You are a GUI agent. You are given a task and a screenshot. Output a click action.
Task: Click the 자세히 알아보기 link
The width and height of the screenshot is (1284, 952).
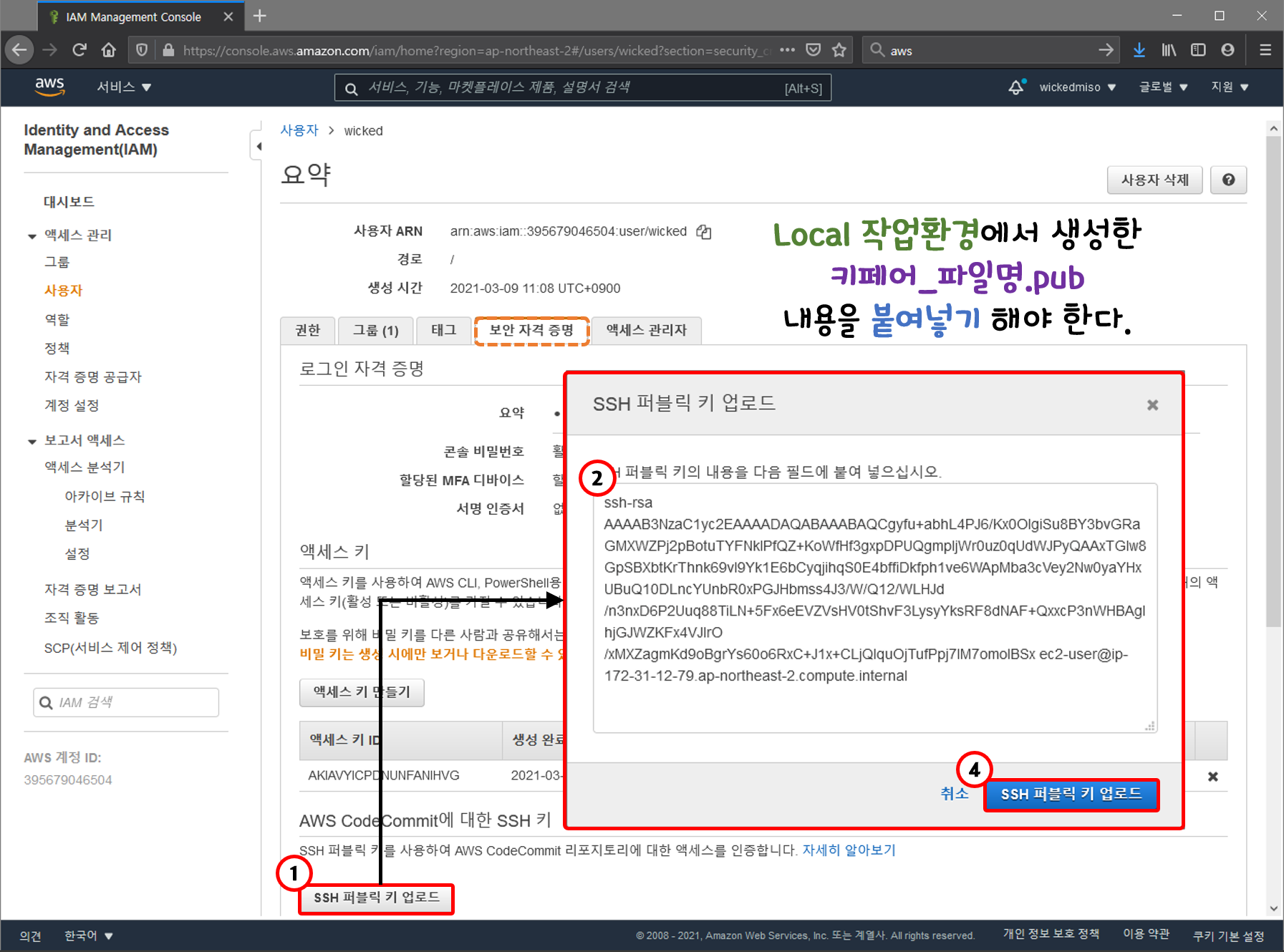(x=849, y=850)
